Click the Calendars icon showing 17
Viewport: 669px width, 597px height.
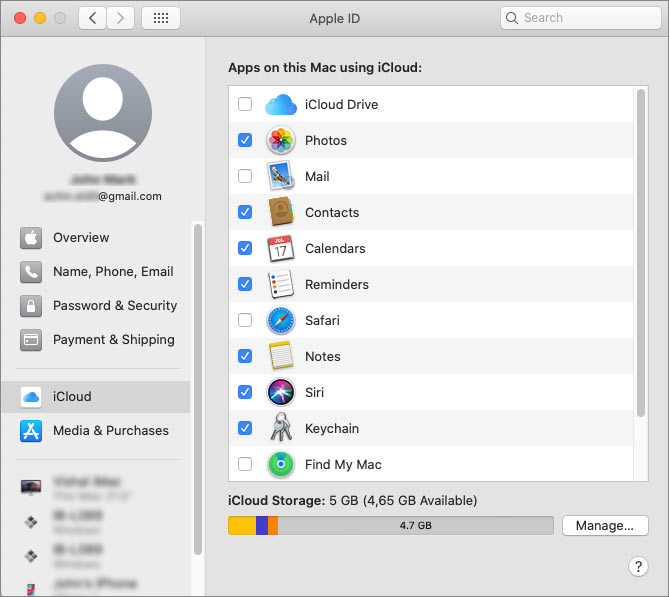pos(281,248)
